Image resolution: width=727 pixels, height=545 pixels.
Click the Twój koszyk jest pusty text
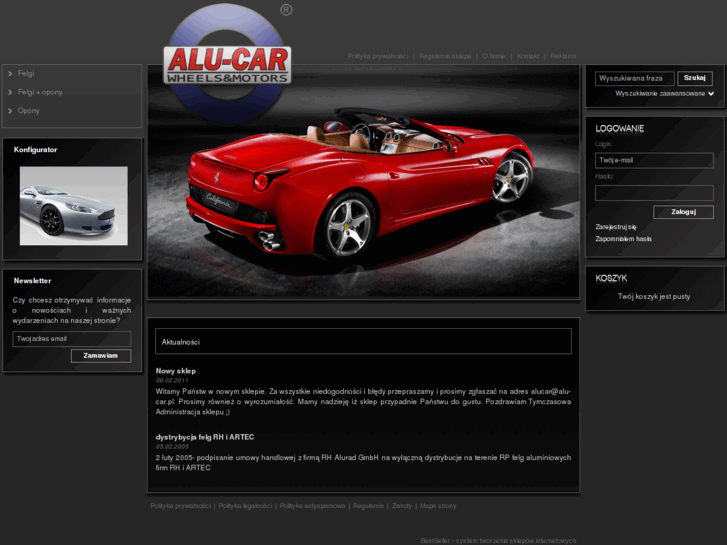tap(654, 296)
